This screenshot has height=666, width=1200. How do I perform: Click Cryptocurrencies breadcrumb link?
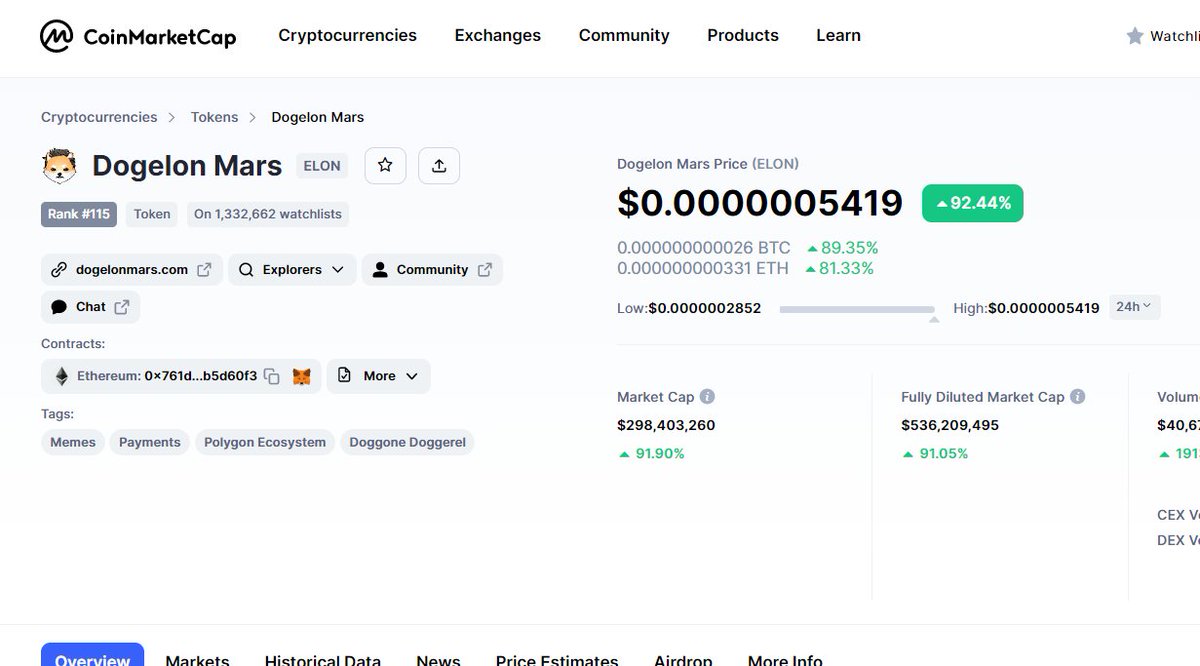point(99,117)
